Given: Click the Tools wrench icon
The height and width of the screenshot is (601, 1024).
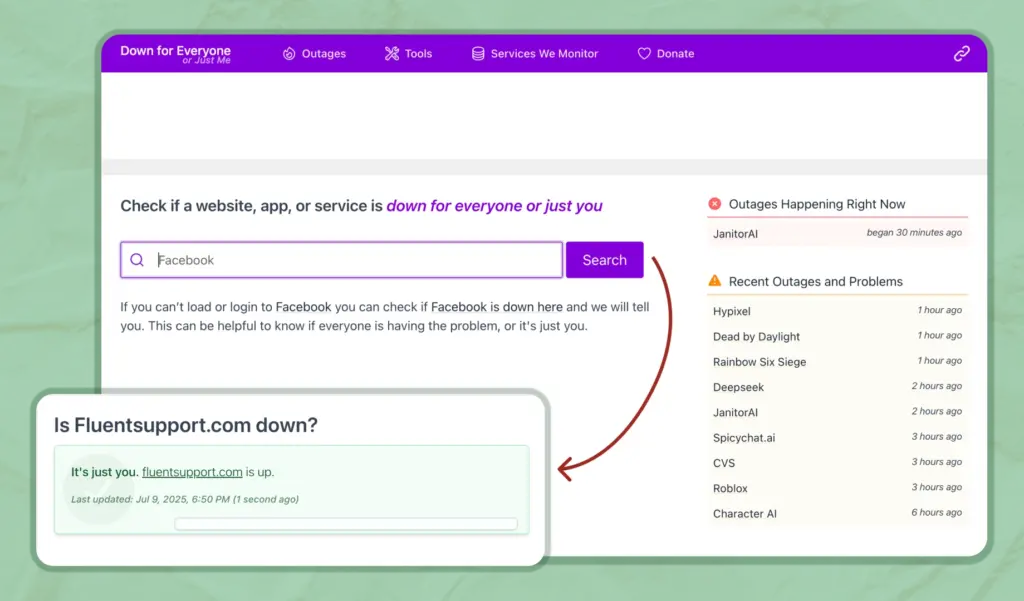Looking at the screenshot, I should (392, 54).
